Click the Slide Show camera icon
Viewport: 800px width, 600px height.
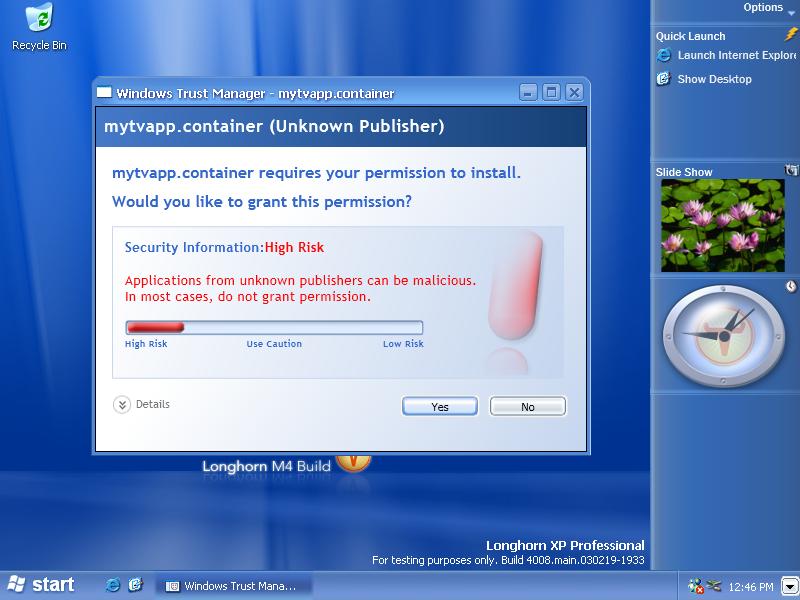tap(791, 170)
